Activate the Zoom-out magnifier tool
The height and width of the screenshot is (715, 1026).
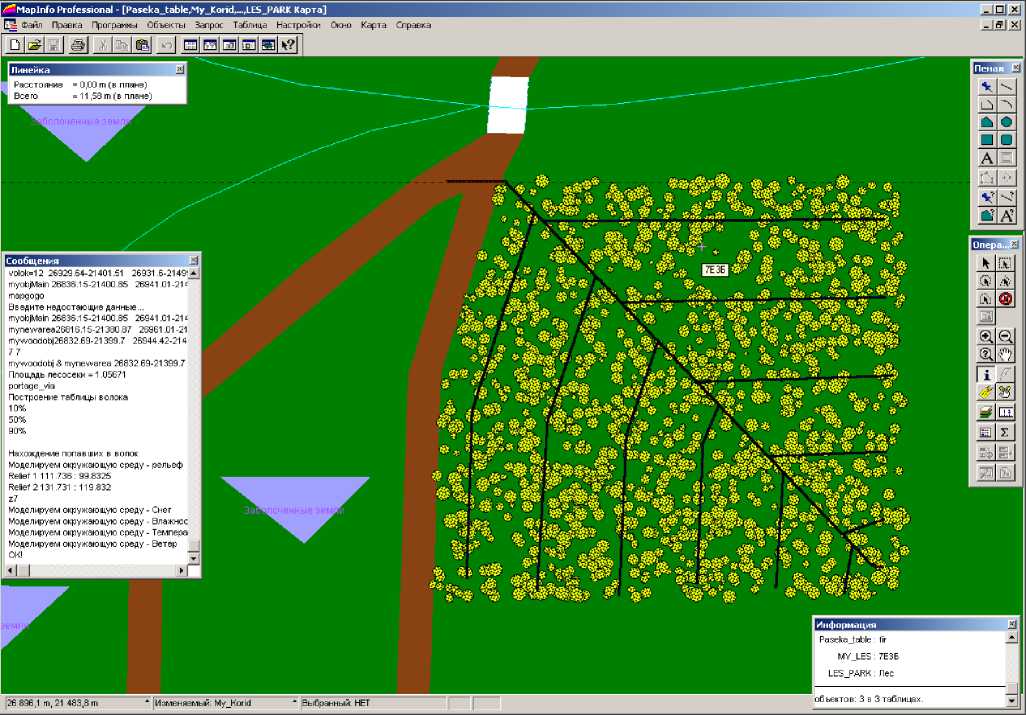[1005, 337]
